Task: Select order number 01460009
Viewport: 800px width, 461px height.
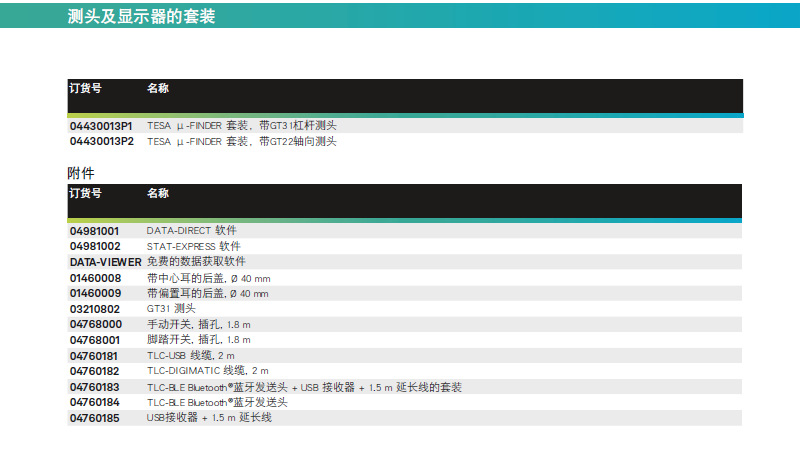Action: [x=95, y=293]
